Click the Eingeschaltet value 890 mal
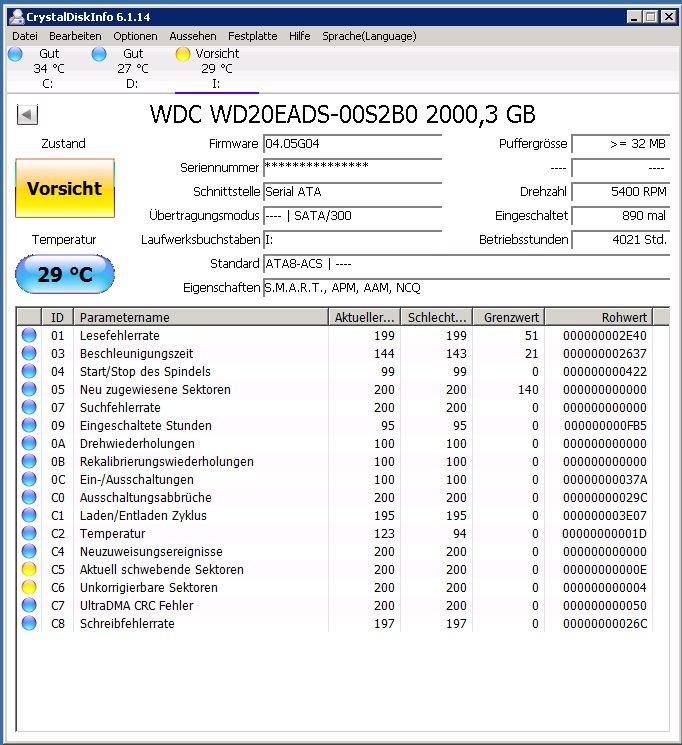The width and height of the screenshot is (682, 745). [620, 216]
